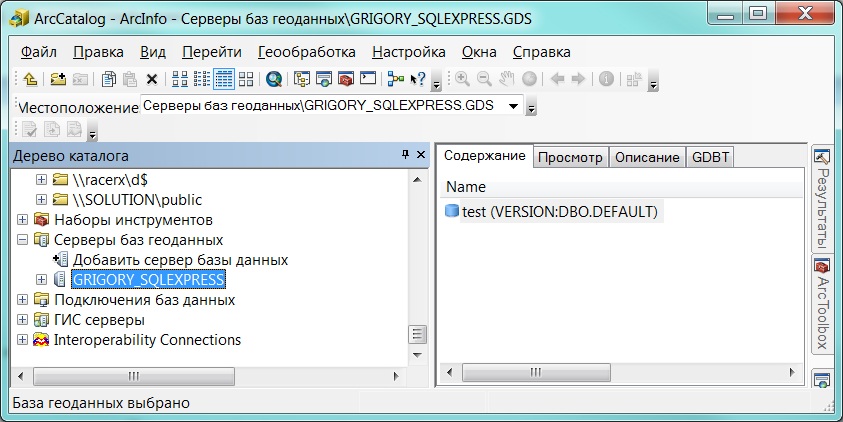Click Connect To Folder icon

58,80
